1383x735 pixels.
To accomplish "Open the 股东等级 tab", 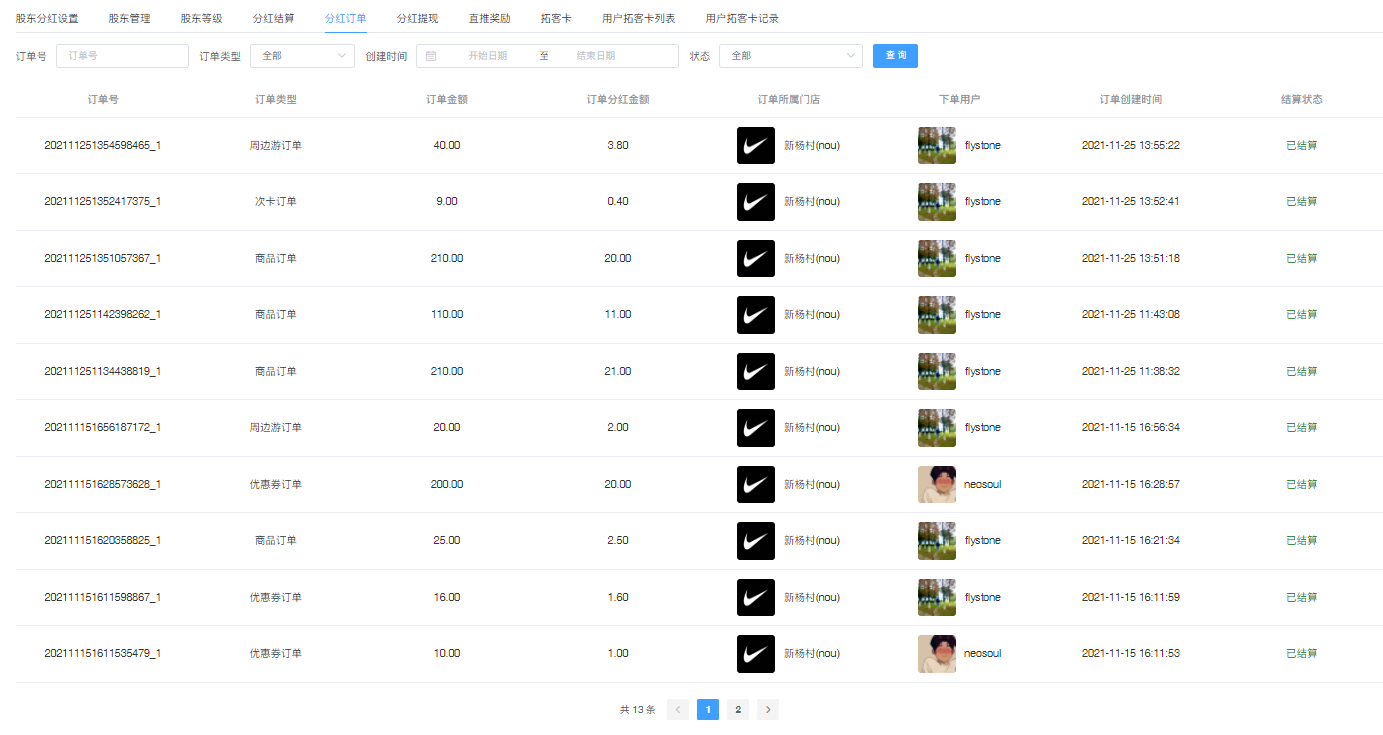I will pos(202,18).
